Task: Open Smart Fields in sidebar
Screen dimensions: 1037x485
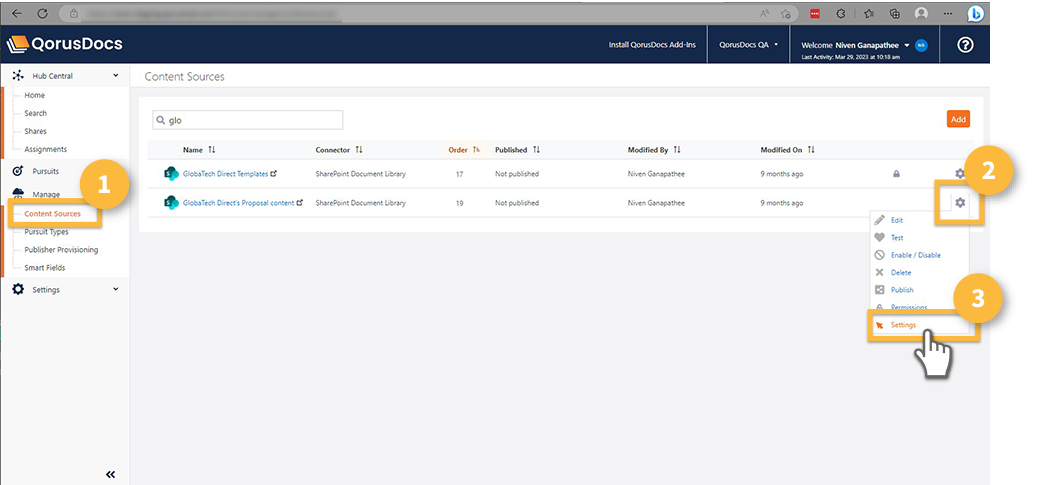Action: (45, 268)
